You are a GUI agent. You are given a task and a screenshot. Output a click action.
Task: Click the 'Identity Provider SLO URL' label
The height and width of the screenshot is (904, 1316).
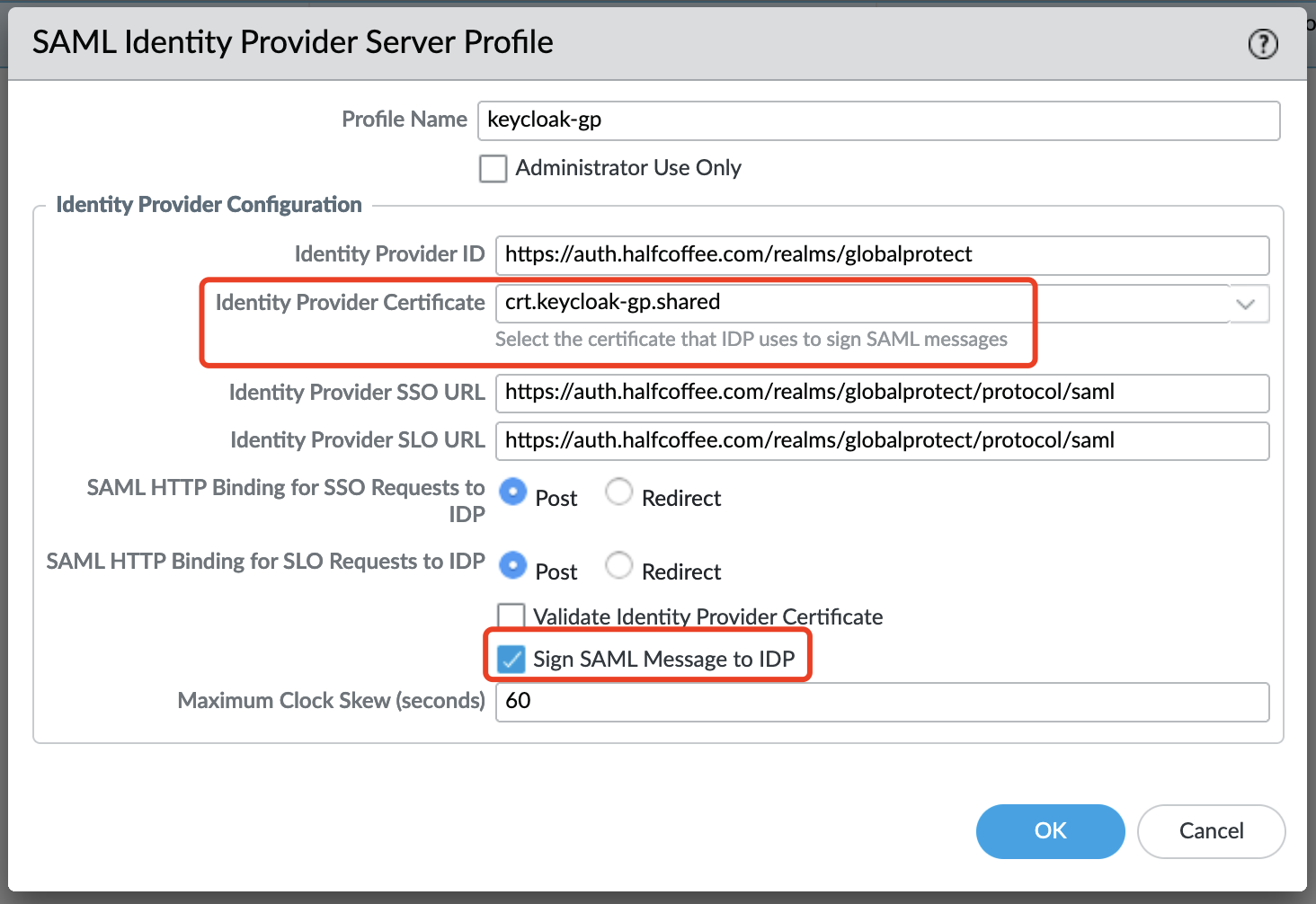pyautogui.click(x=358, y=440)
